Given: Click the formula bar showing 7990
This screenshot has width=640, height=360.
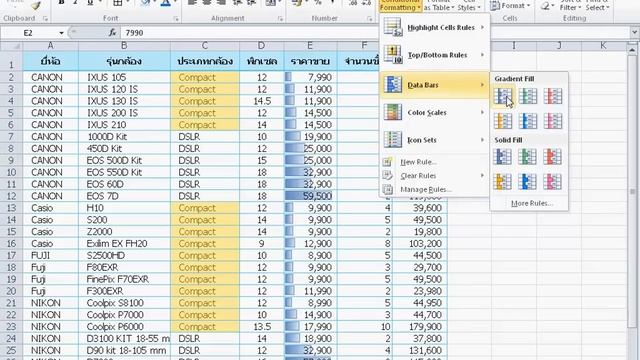Looking at the screenshot, I should click(375, 33).
